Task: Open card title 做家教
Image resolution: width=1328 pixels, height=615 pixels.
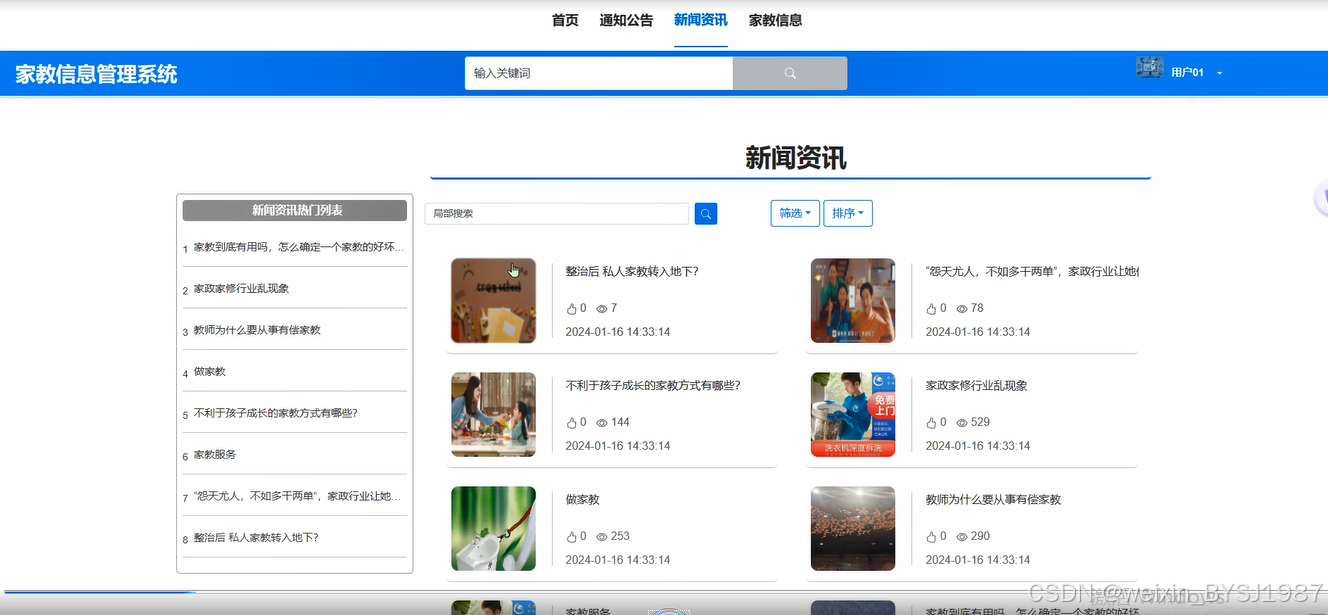Action: click(x=583, y=499)
